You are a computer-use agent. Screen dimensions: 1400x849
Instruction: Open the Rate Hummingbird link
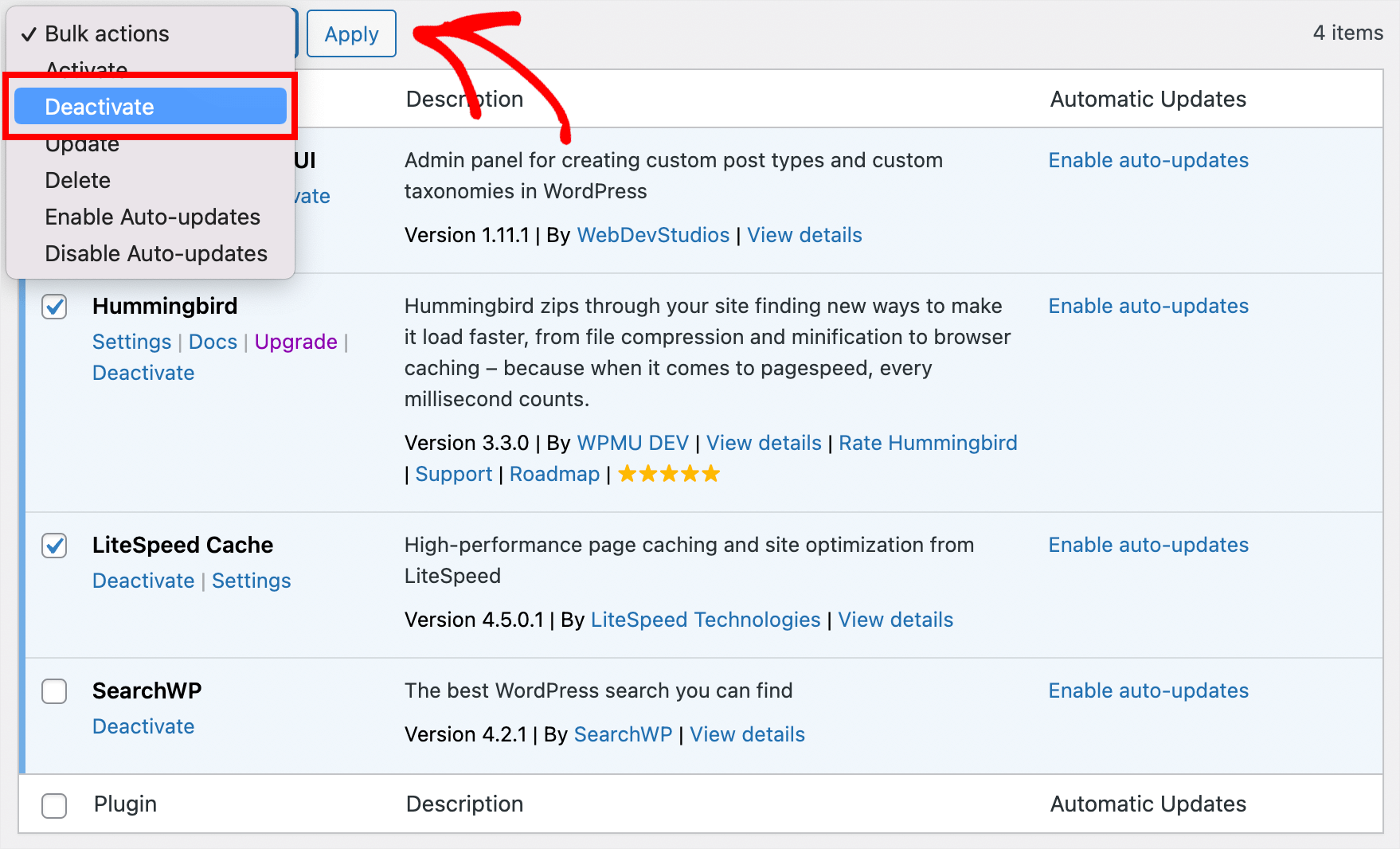(928, 443)
